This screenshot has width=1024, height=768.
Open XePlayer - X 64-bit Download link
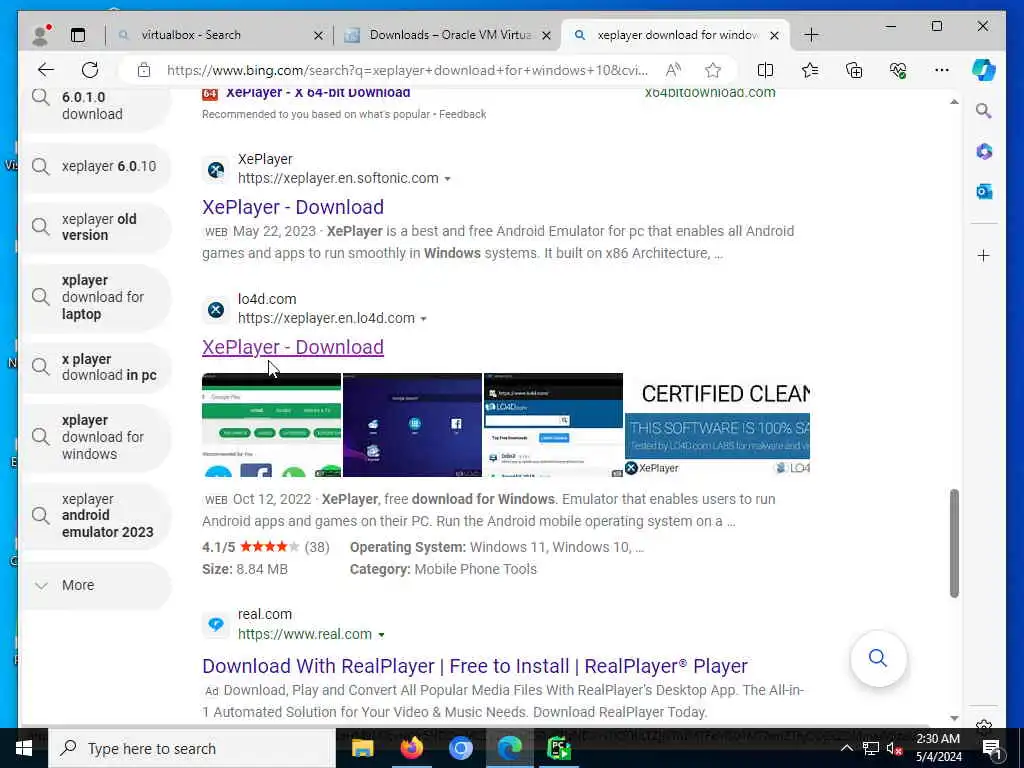318,93
